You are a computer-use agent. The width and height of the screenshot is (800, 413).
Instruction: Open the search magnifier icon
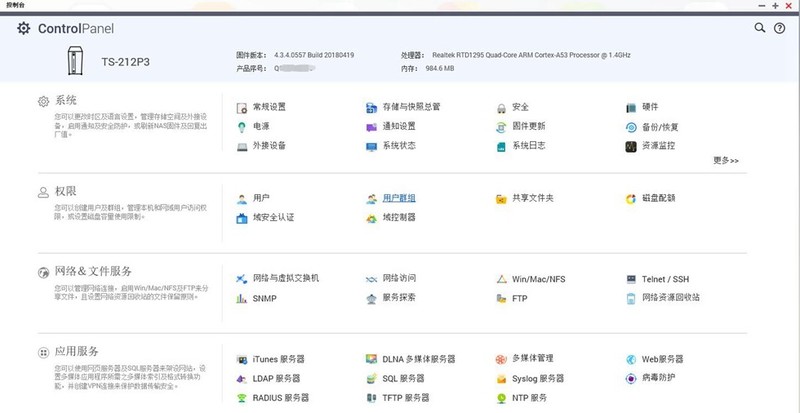tap(760, 28)
